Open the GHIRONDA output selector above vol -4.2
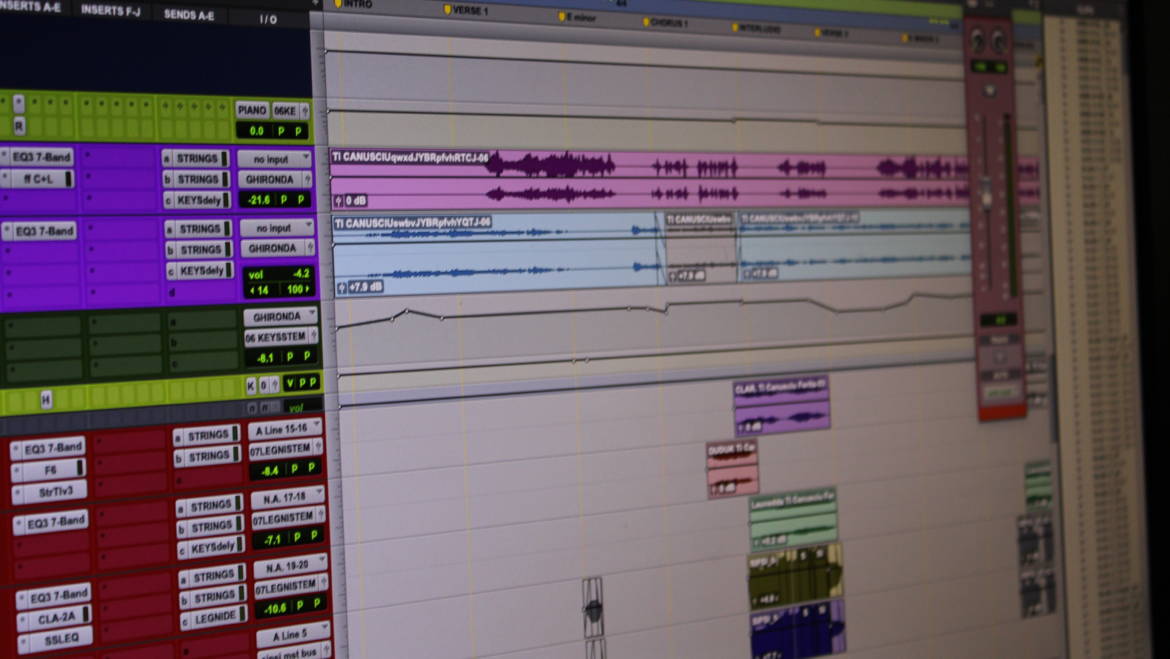This screenshot has width=1170, height=659. pos(278,248)
